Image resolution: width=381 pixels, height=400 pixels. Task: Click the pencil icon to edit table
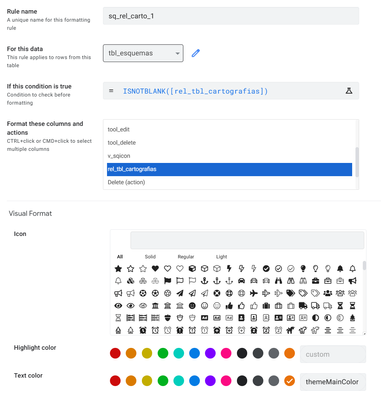tap(196, 53)
